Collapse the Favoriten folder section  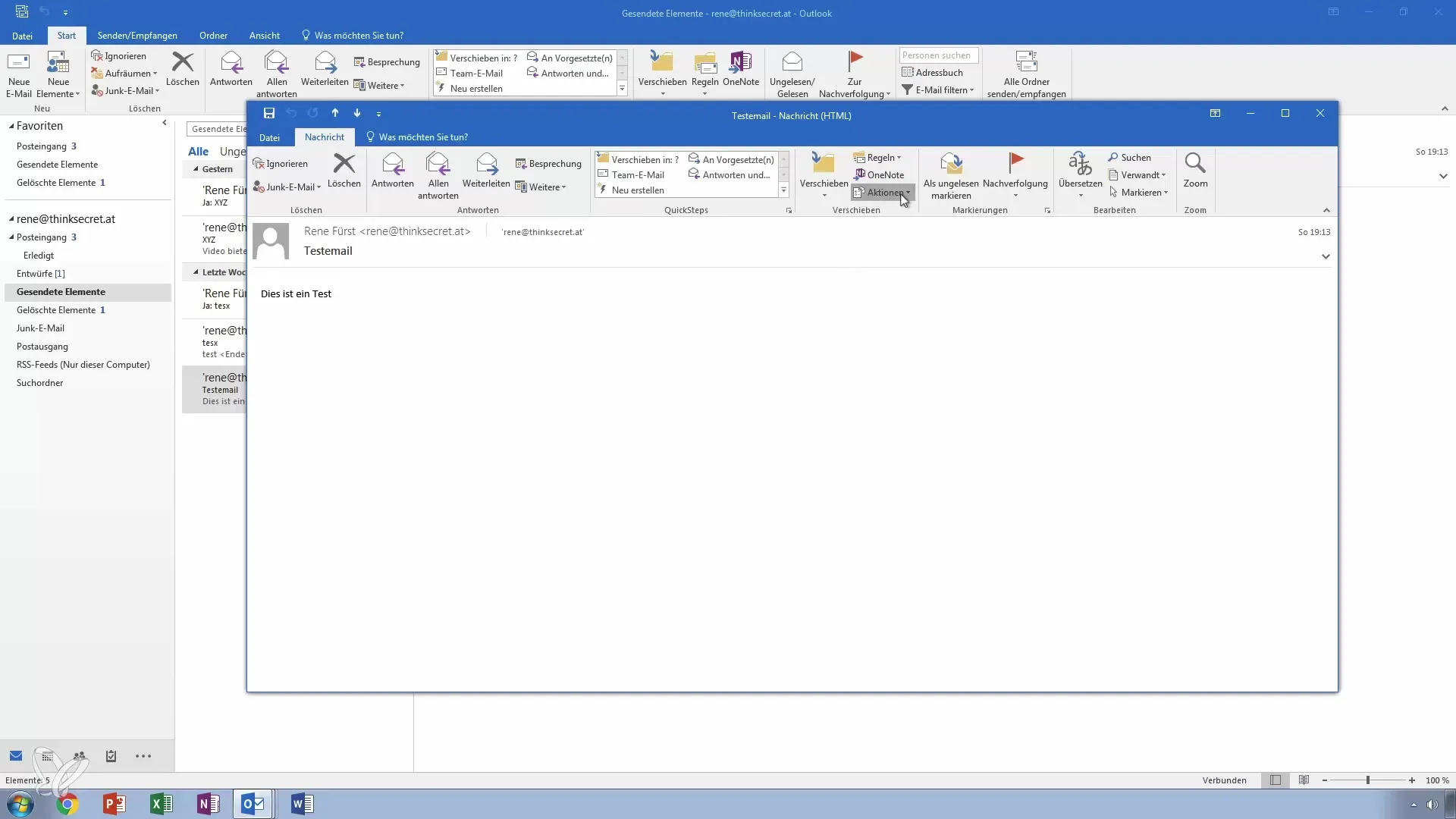click(x=11, y=127)
